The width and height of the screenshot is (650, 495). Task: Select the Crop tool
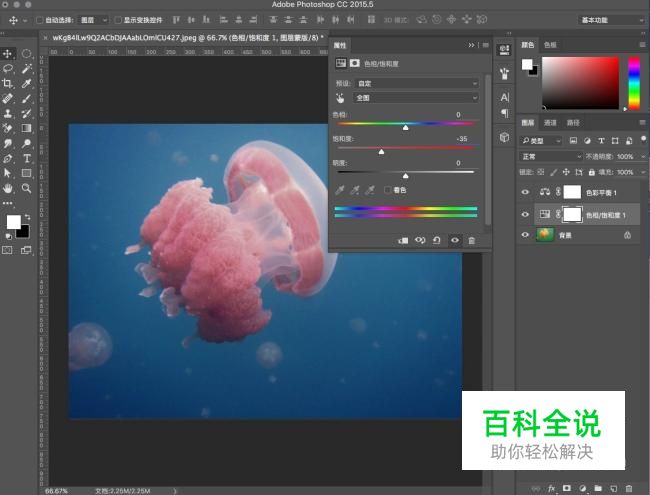(8, 84)
